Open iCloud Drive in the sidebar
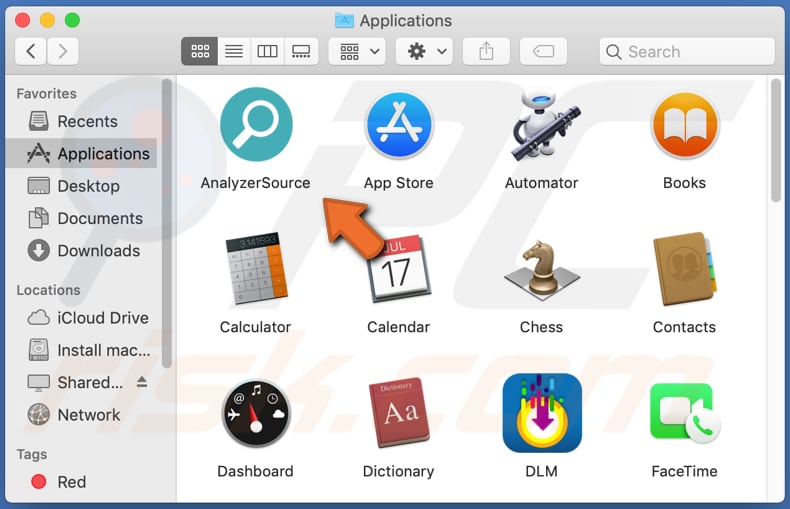 (81, 318)
